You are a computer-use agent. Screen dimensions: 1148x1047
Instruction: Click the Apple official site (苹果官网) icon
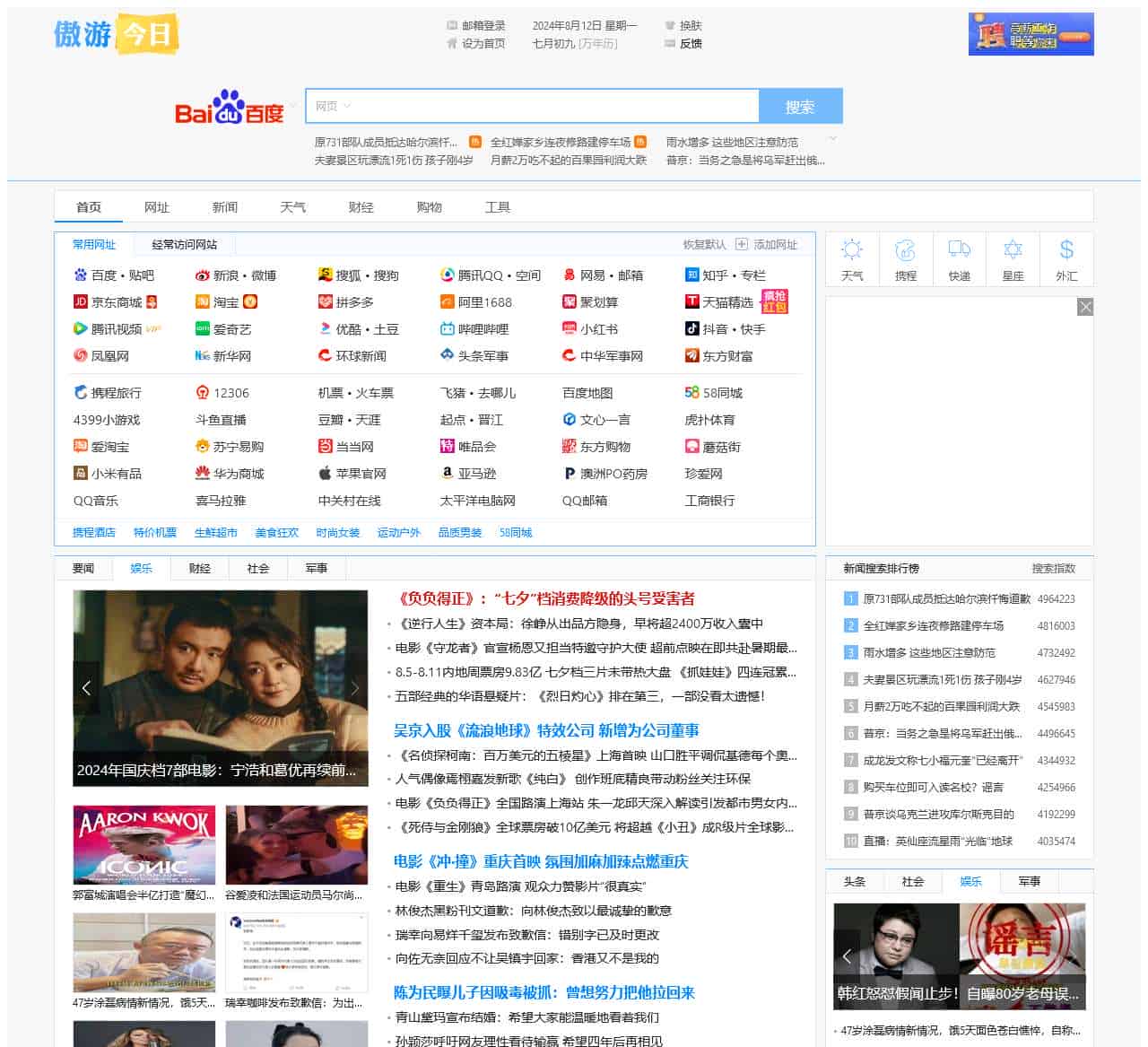[325, 473]
